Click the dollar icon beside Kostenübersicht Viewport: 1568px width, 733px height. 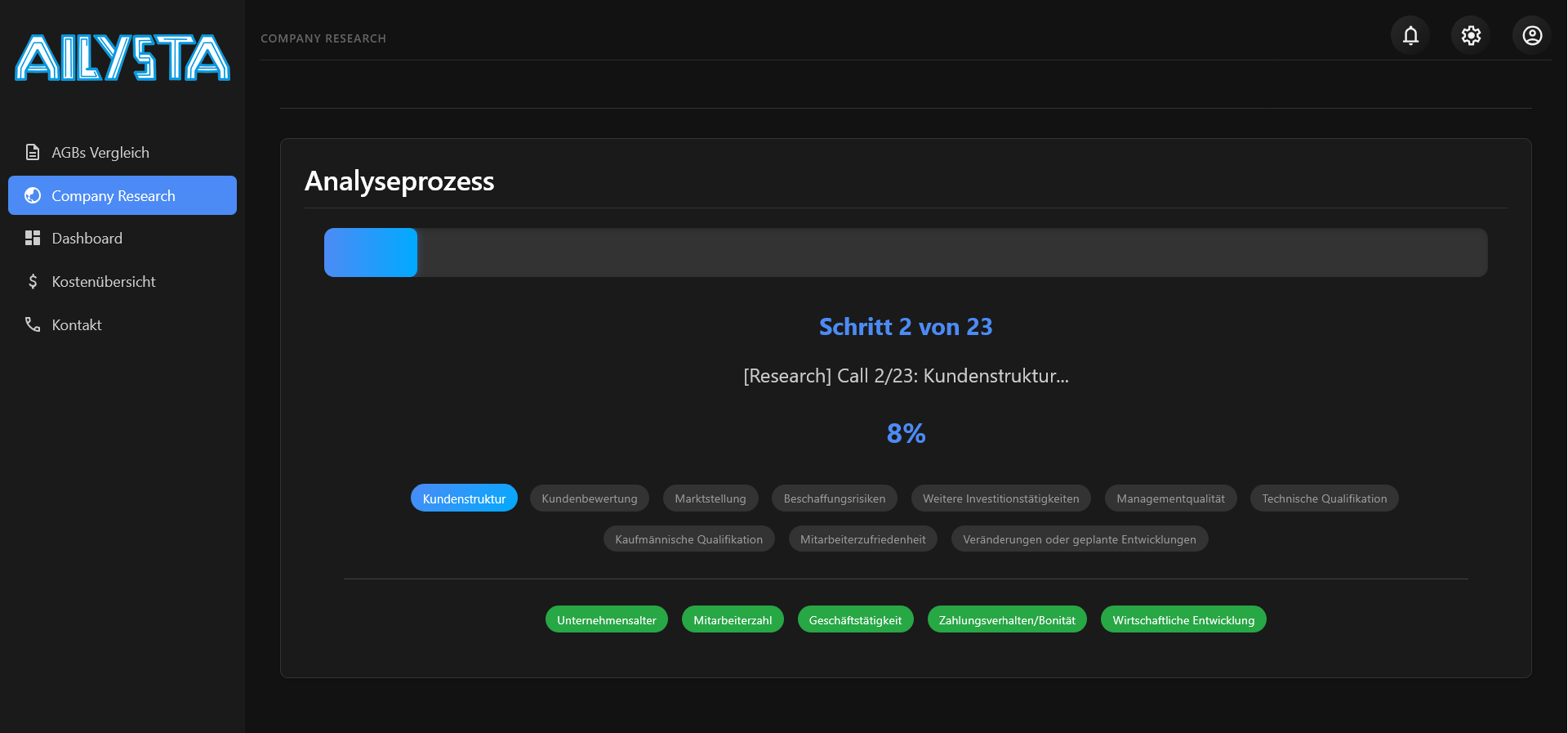(x=33, y=282)
